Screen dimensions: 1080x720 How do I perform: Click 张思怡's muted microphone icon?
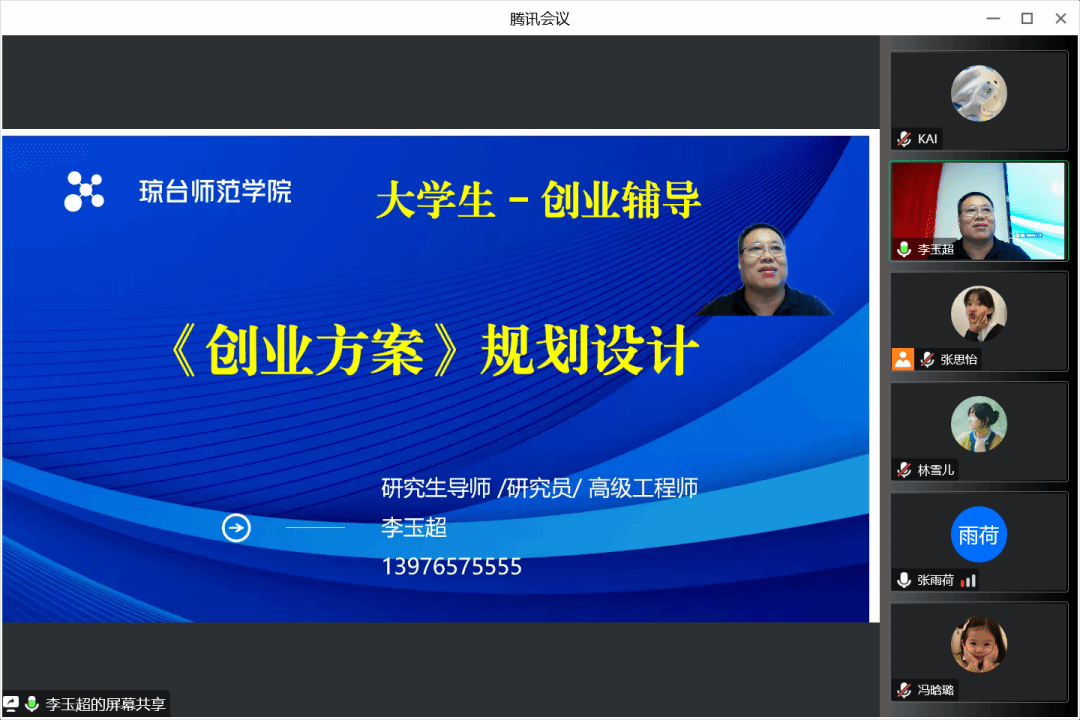(927, 359)
